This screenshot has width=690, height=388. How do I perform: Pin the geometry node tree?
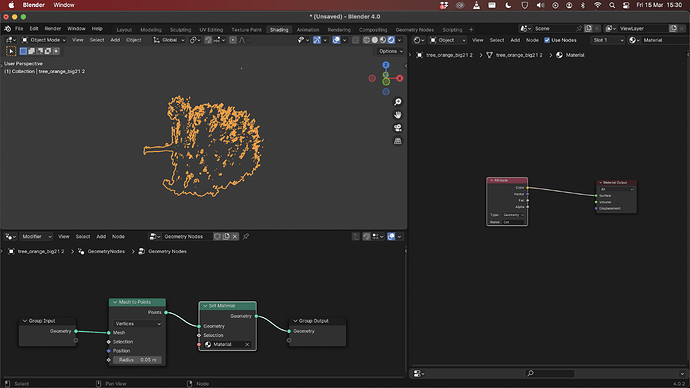click(x=246, y=237)
